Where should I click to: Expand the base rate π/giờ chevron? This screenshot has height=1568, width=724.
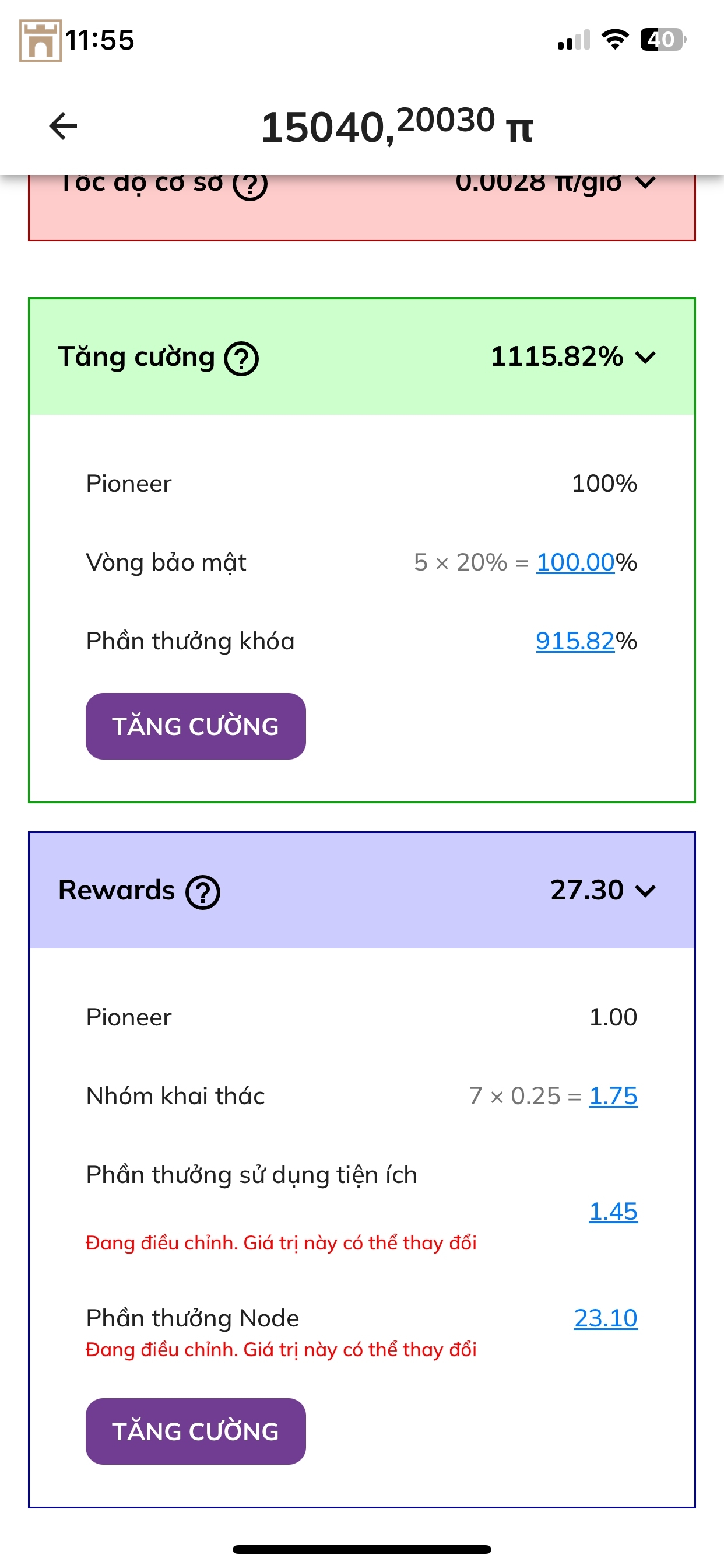(x=645, y=183)
